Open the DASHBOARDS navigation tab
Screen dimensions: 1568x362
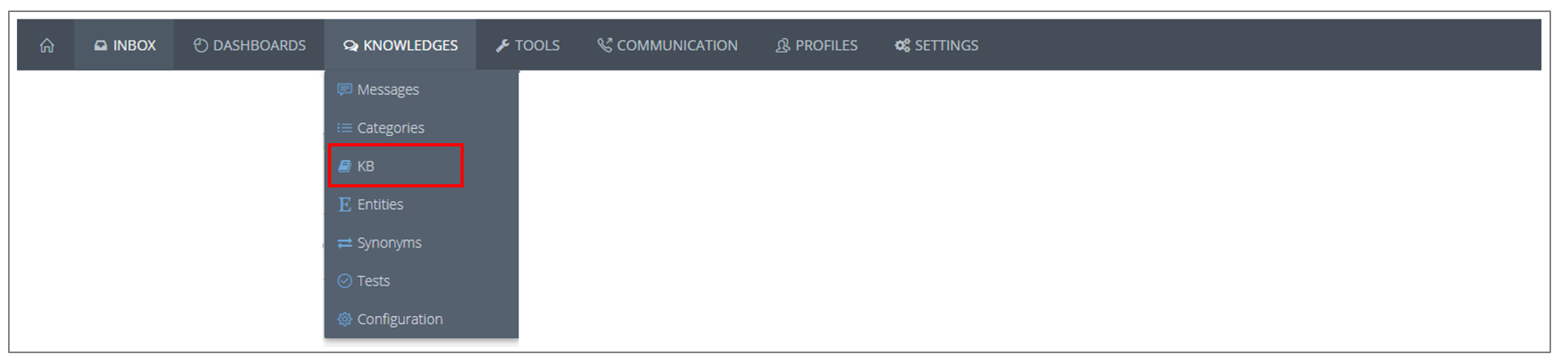coord(249,45)
